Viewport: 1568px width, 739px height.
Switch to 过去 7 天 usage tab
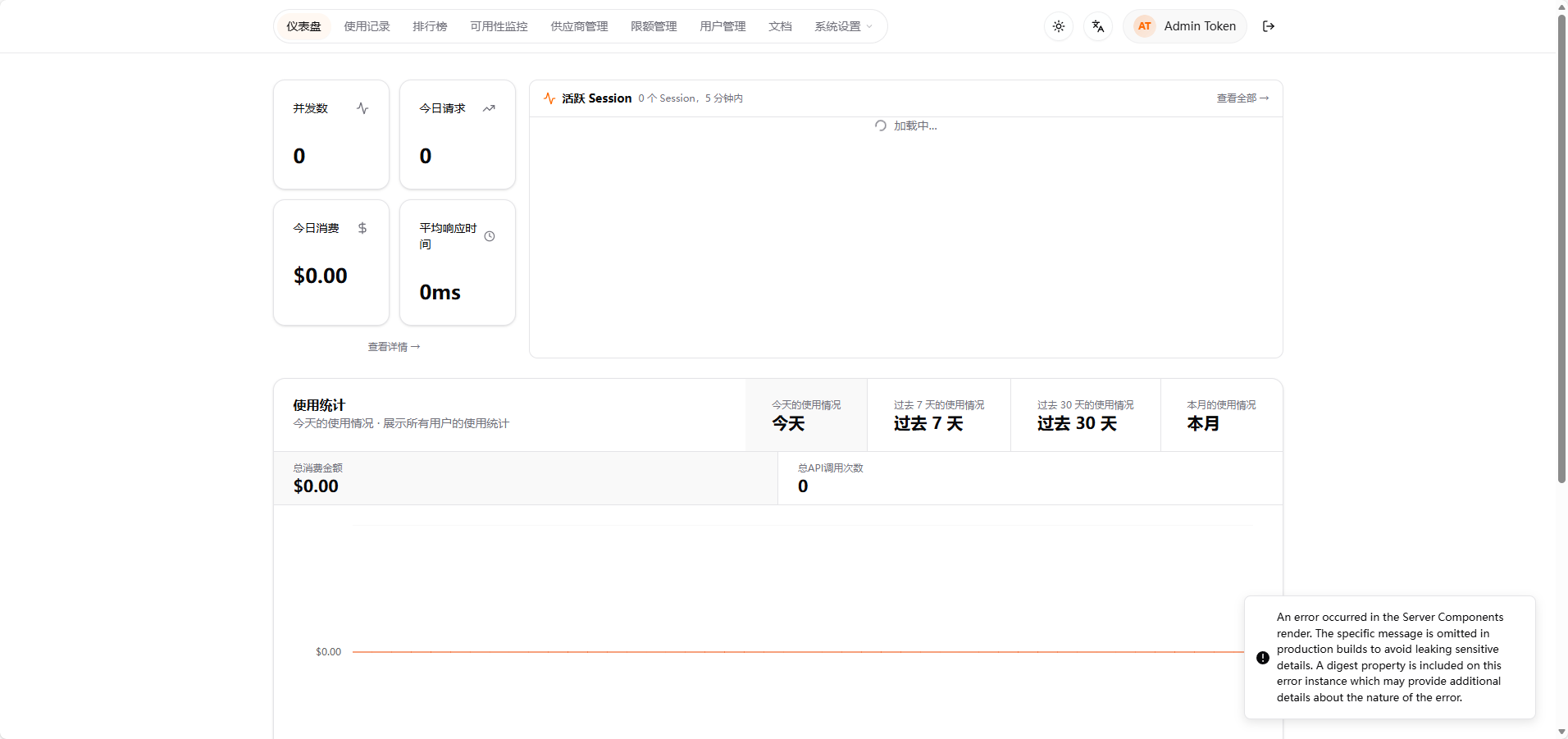[939, 415]
